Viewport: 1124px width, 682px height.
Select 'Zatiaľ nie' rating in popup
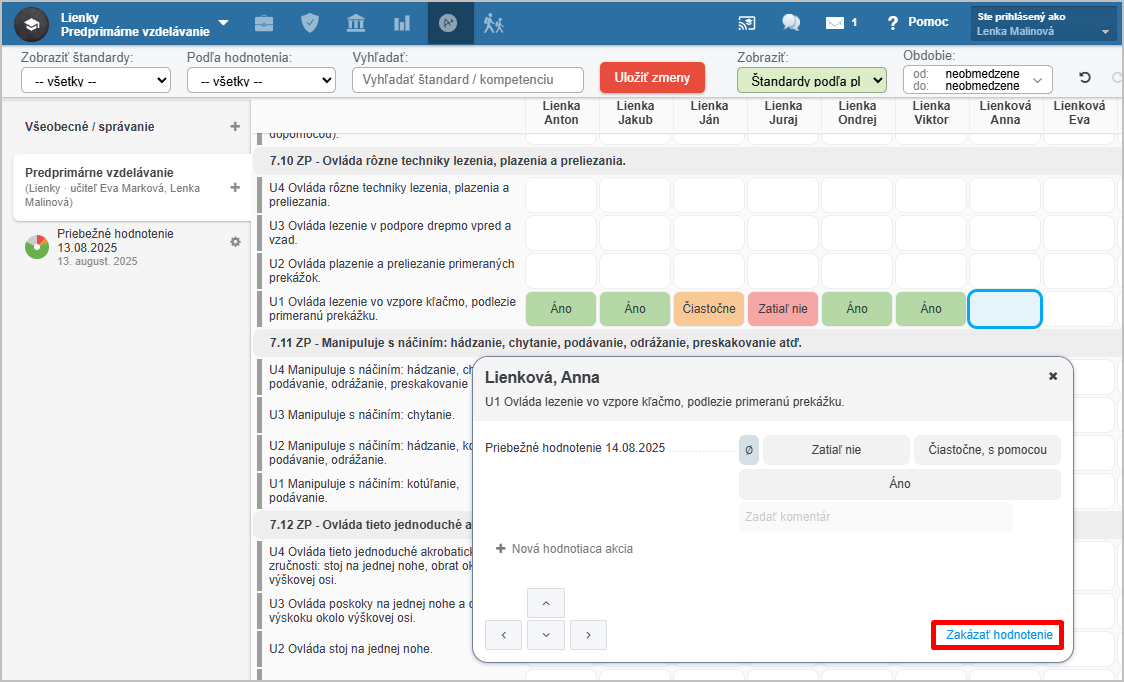point(836,450)
